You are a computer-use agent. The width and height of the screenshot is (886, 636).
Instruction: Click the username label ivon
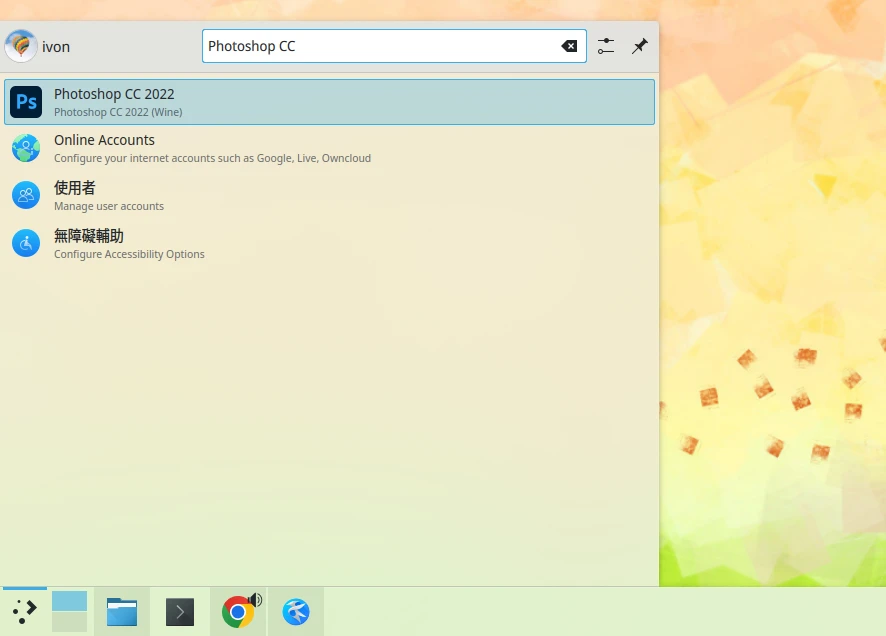tap(56, 47)
